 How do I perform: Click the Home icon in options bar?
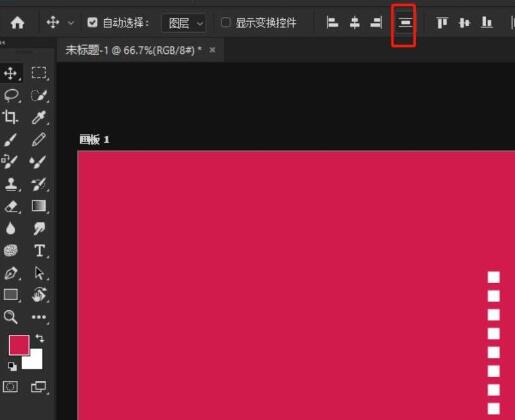coord(17,23)
